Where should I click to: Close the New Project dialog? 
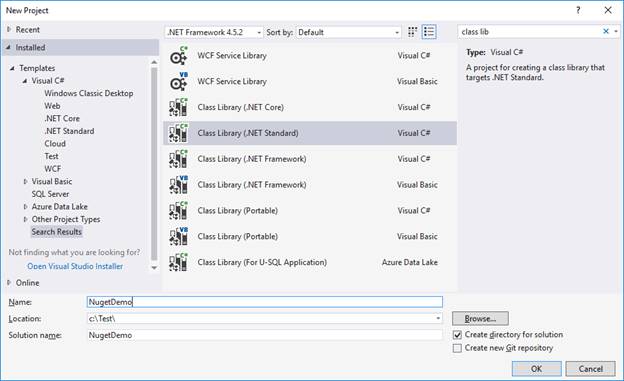pyautogui.click(x=608, y=10)
